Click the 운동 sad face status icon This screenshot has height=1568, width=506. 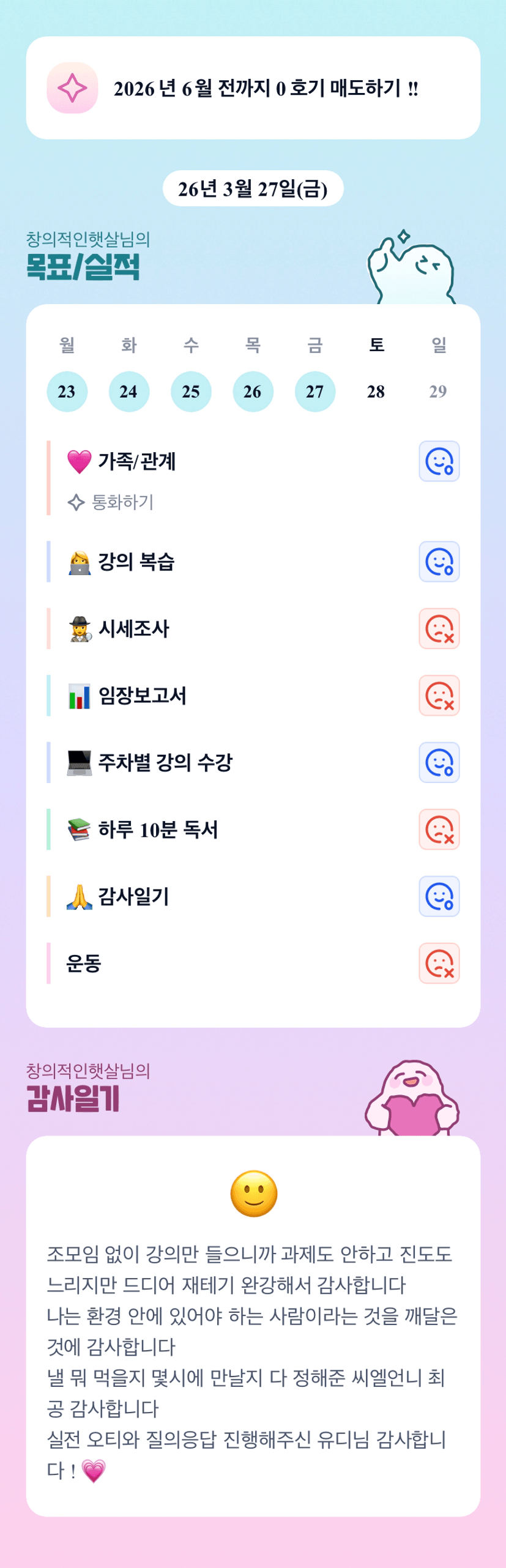click(439, 964)
